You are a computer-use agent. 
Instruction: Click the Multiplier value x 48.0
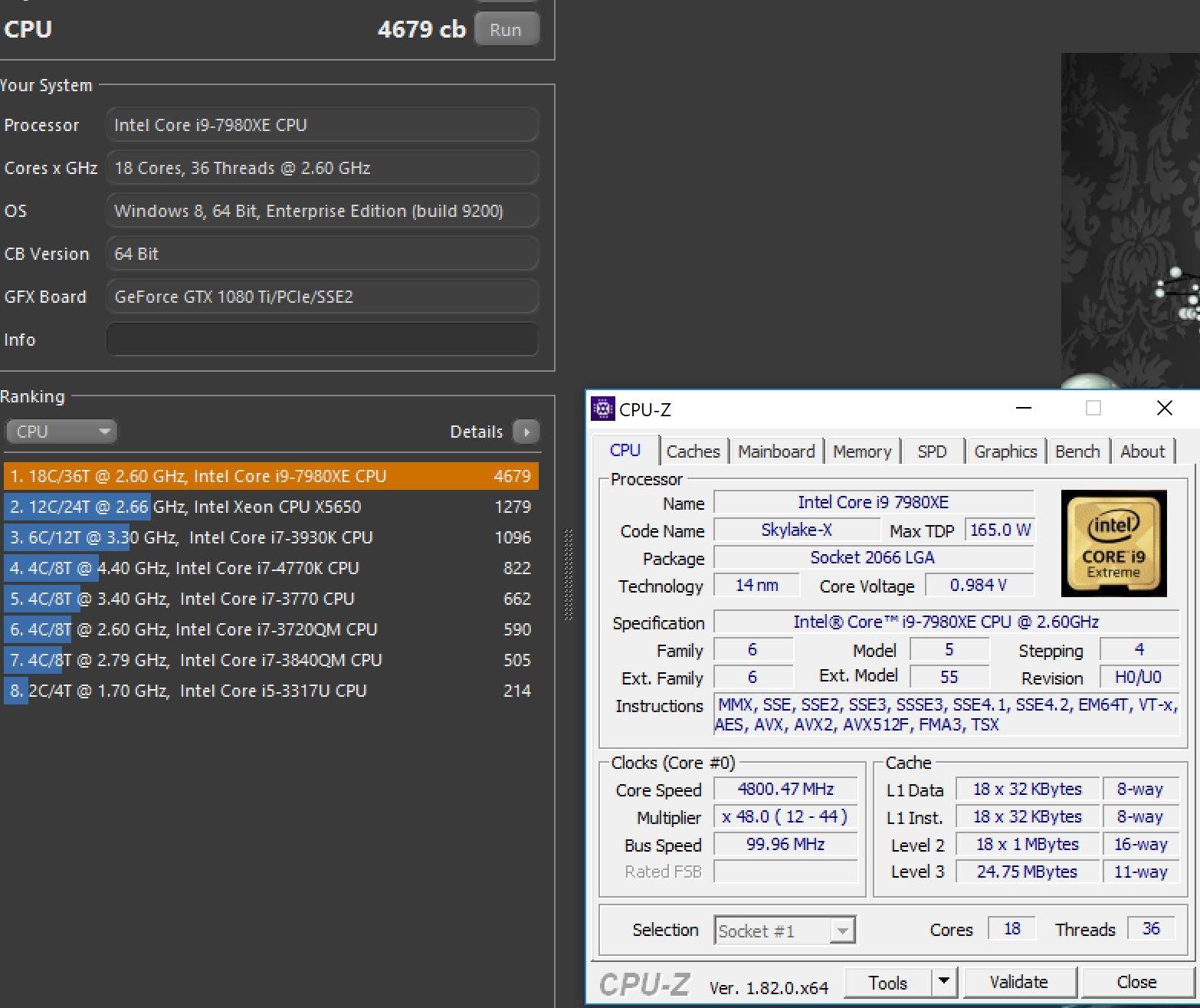click(x=785, y=816)
